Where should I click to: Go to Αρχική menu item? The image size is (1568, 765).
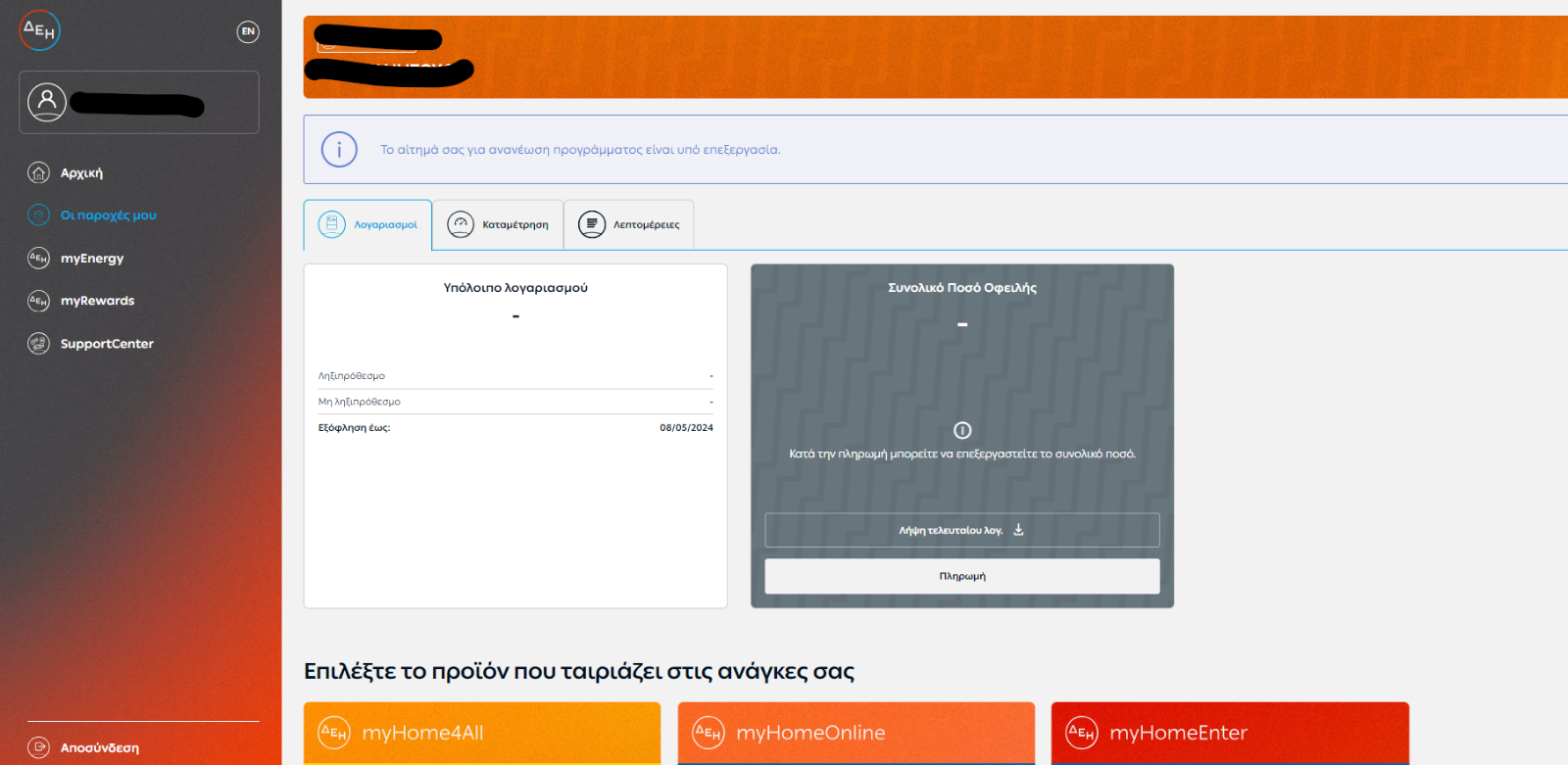tap(81, 173)
